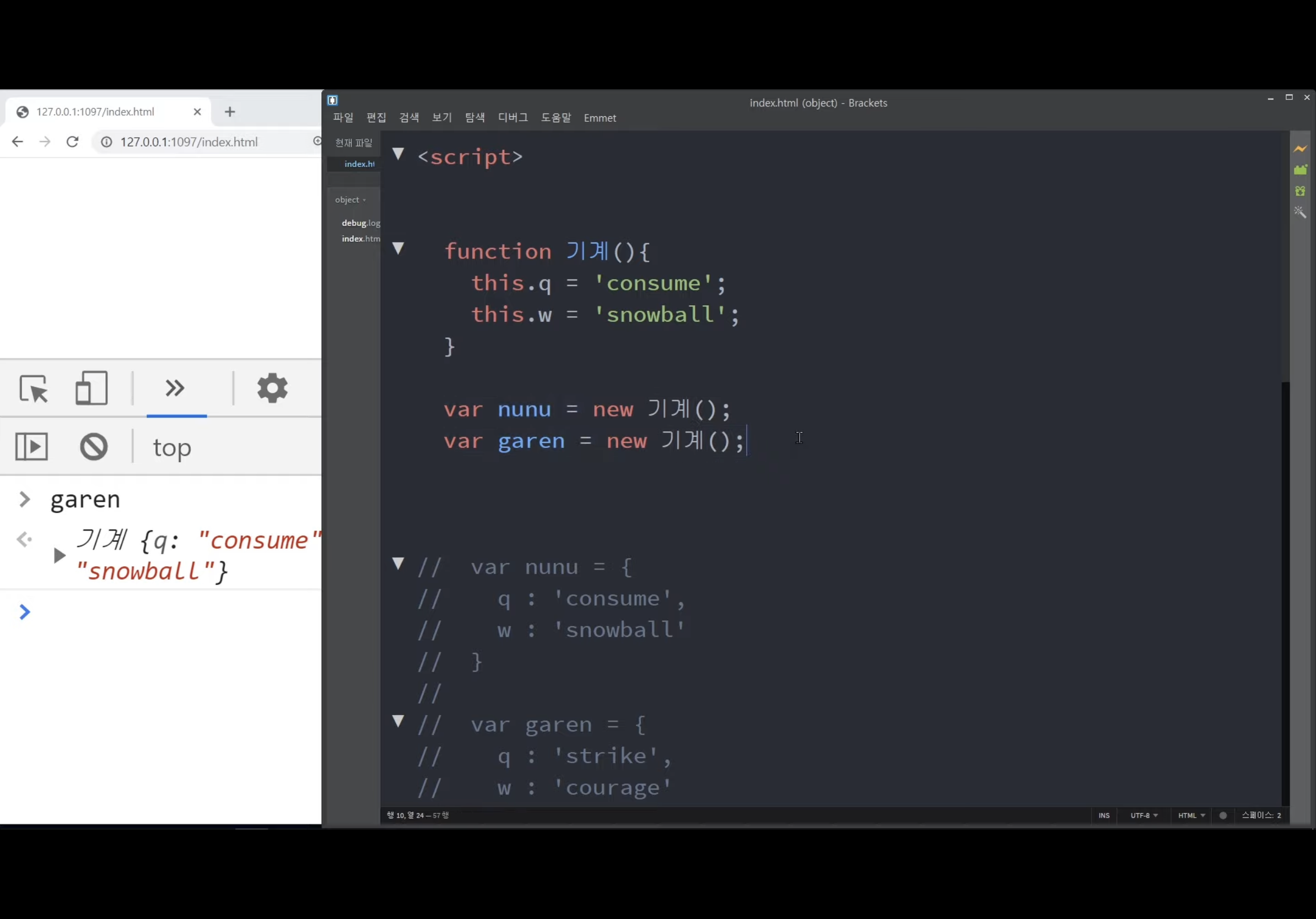Clear the console with the ban icon
Viewport: 1316px width, 919px height.
(x=94, y=447)
